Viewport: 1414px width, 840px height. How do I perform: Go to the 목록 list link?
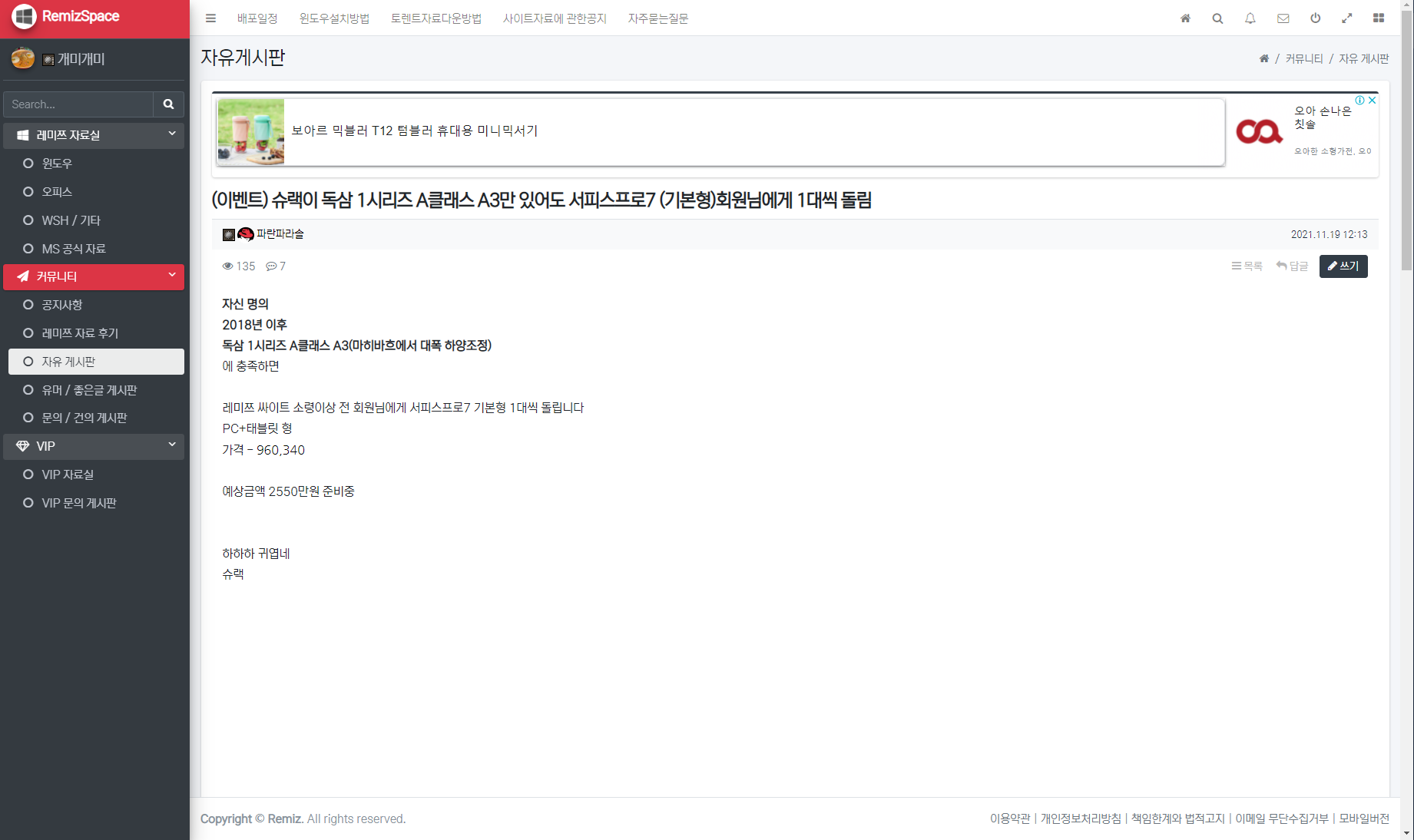point(1247,266)
